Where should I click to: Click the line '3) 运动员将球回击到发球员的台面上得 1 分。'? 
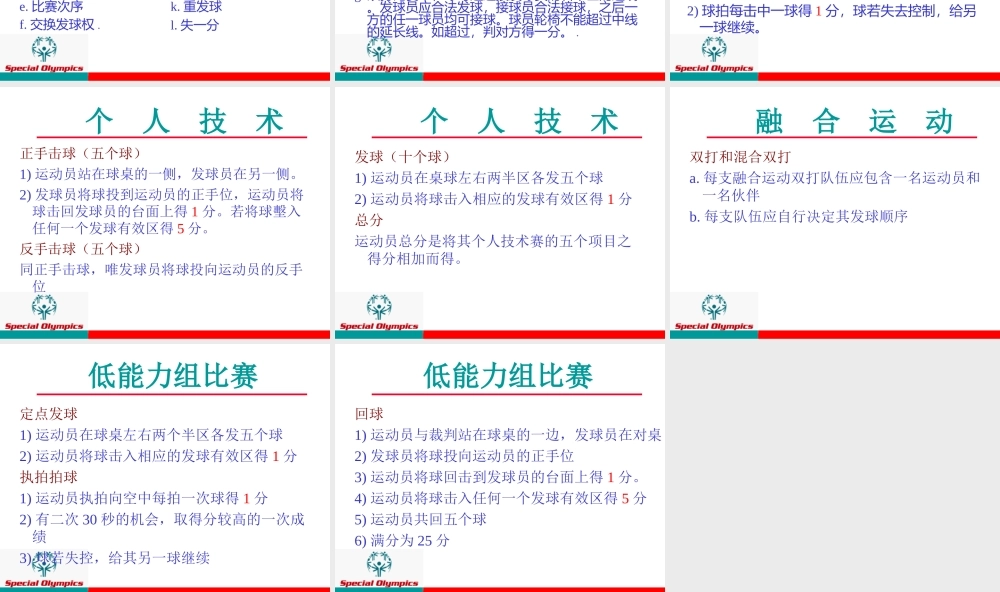point(498,477)
